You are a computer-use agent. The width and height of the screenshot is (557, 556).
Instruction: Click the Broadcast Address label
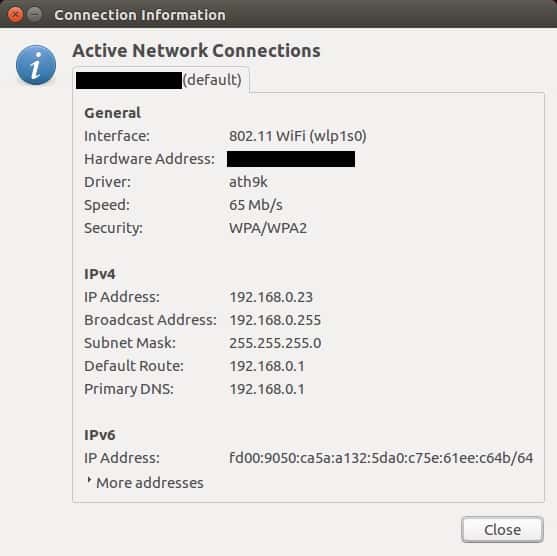pyautogui.click(x=150, y=320)
